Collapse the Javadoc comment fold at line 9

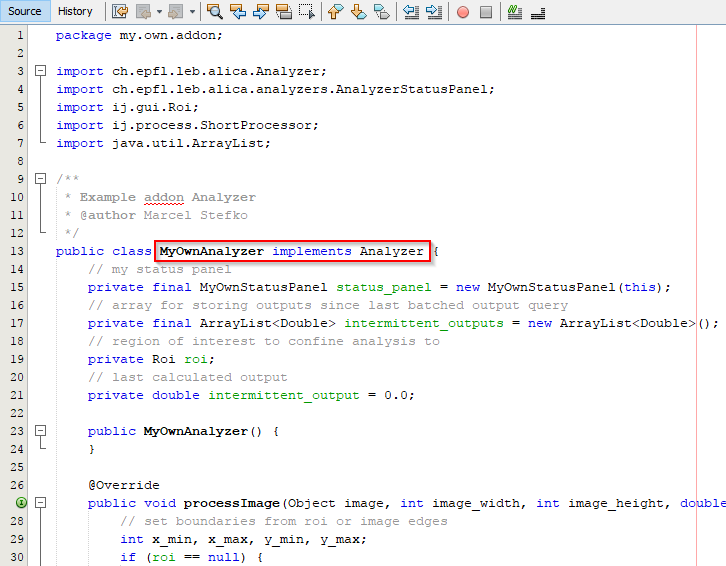click(x=41, y=179)
